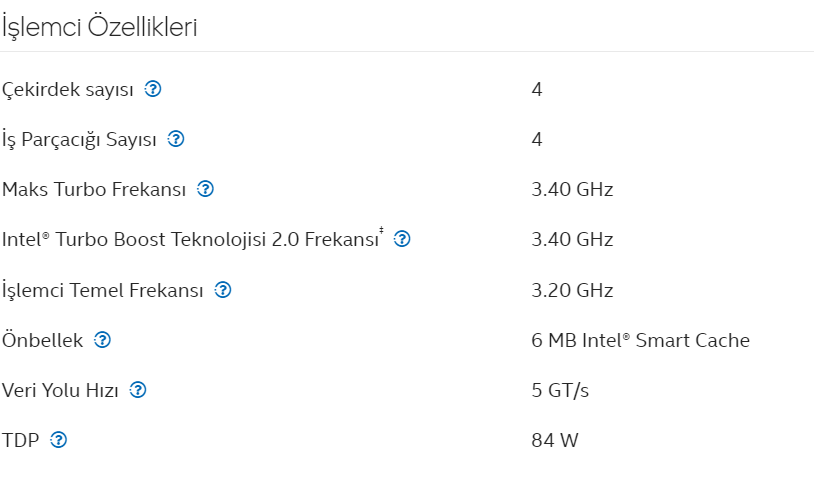The height and width of the screenshot is (488, 814).
Task: Click the 84 W TDP value
Action: [x=554, y=441]
